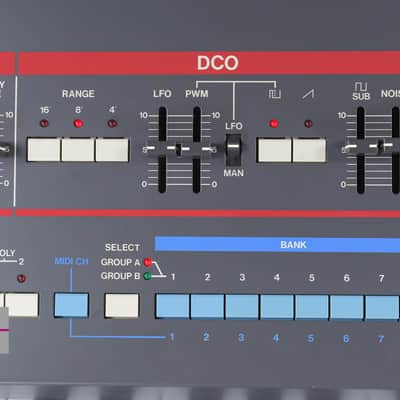
Task: Select the 16' range button
Action: 44,150
